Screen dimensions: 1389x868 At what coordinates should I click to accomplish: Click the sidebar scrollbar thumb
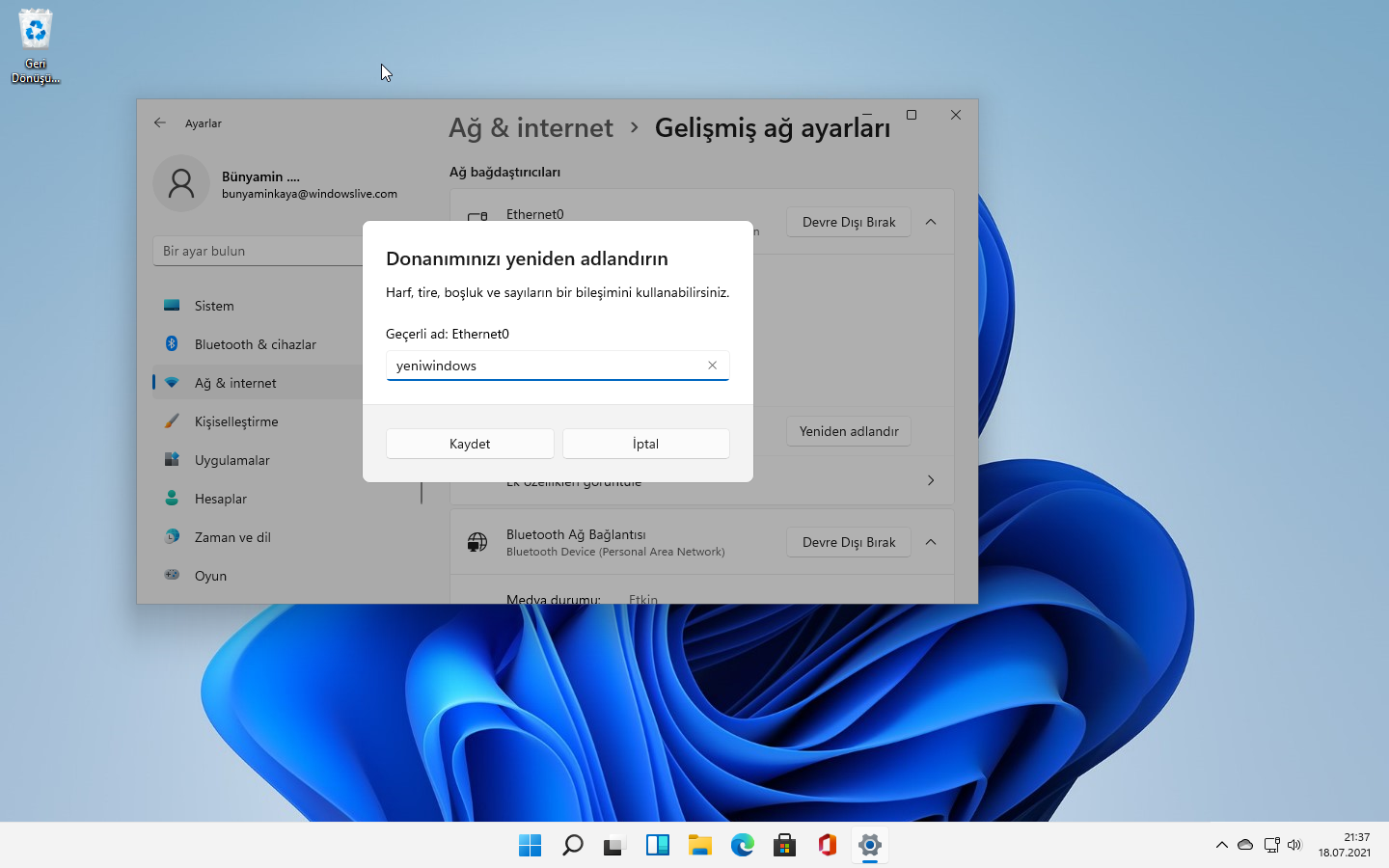pos(422,492)
